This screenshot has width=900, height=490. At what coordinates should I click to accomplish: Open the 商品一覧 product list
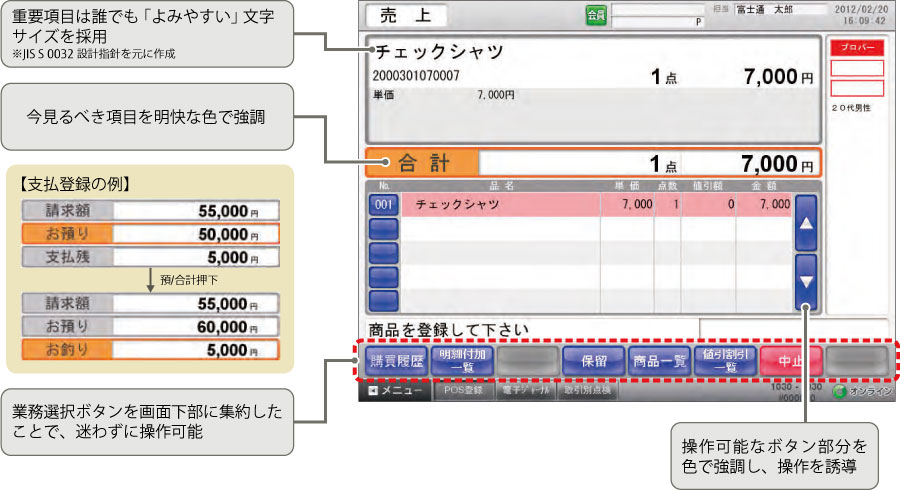[659, 361]
